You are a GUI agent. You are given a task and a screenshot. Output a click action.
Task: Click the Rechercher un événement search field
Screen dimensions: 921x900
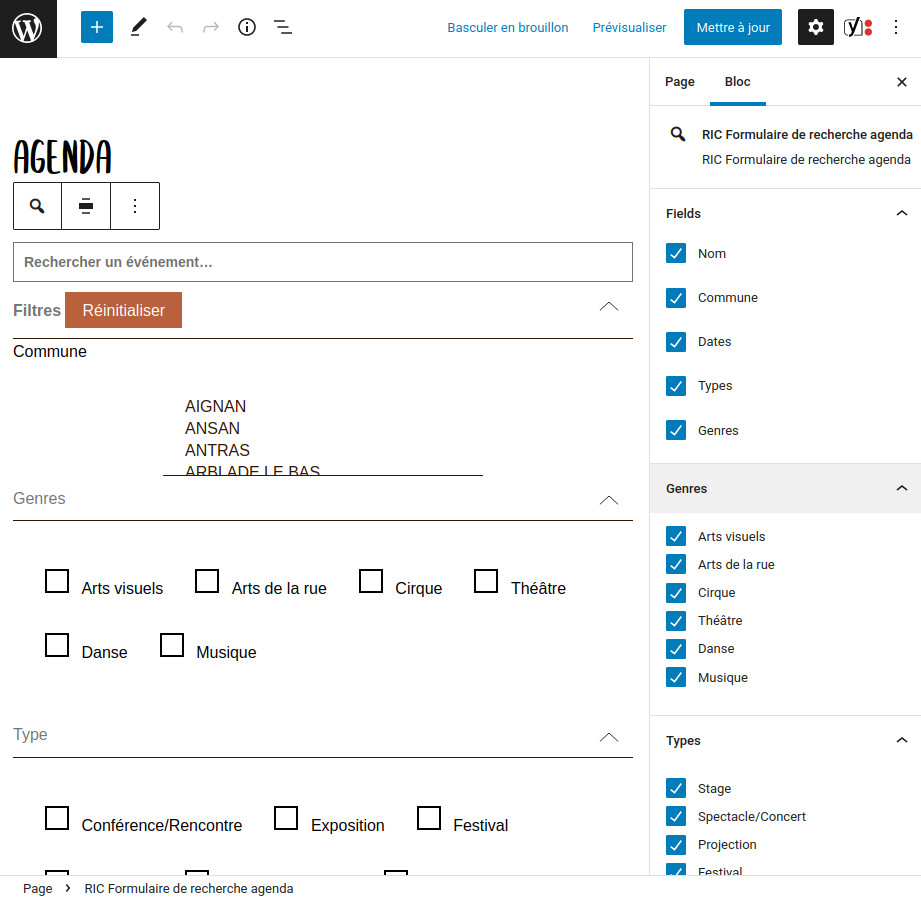(323, 262)
